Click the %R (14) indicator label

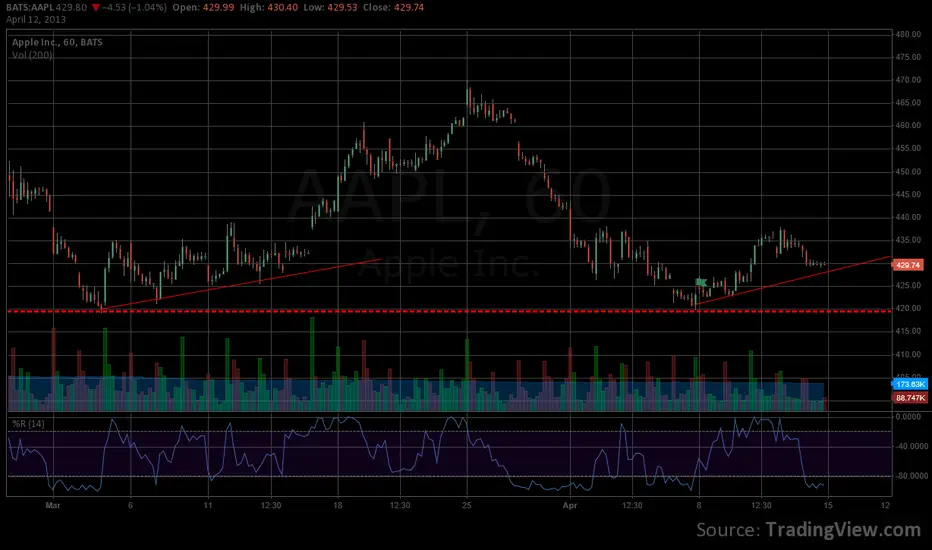tap(28, 424)
